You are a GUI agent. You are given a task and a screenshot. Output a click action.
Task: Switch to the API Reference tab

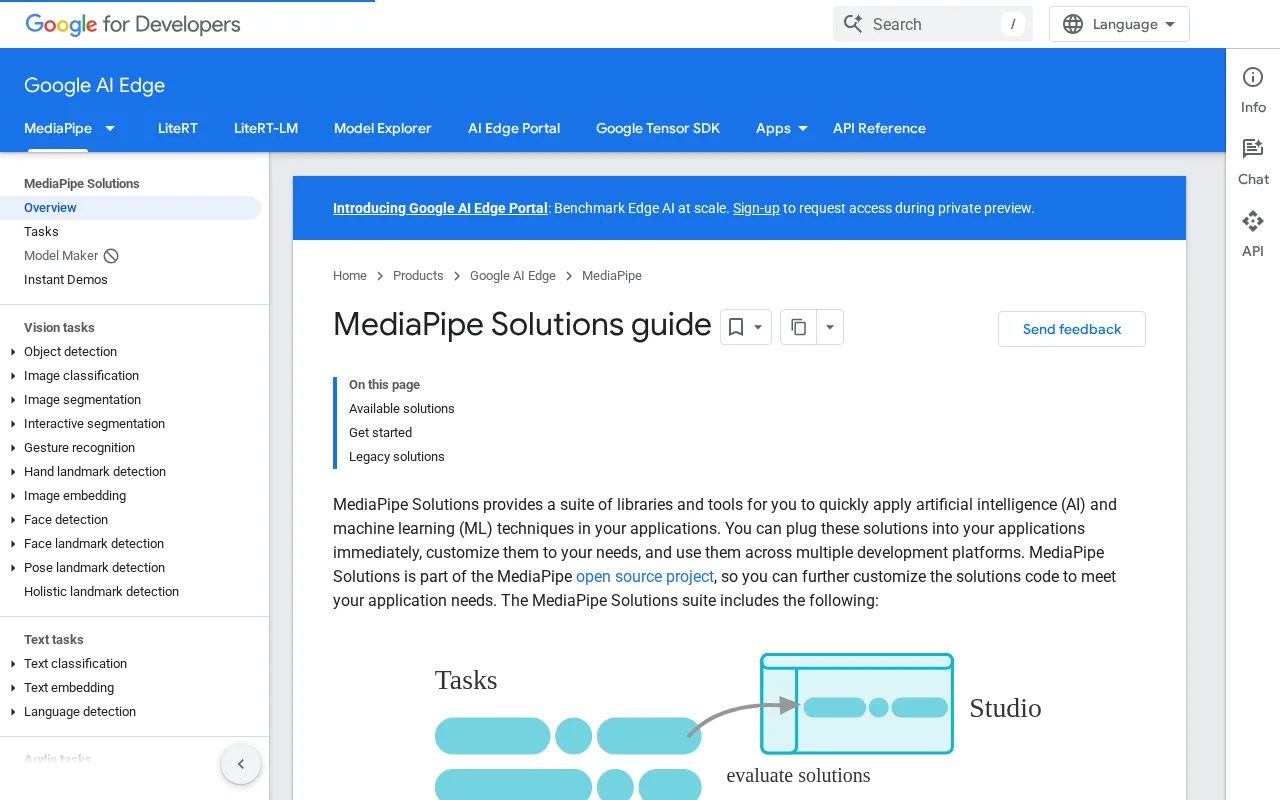879,128
